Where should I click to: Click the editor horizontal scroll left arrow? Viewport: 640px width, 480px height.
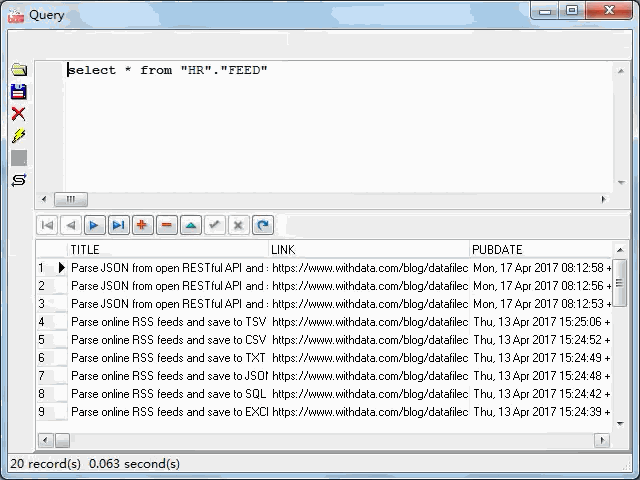(x=44, y=199)
